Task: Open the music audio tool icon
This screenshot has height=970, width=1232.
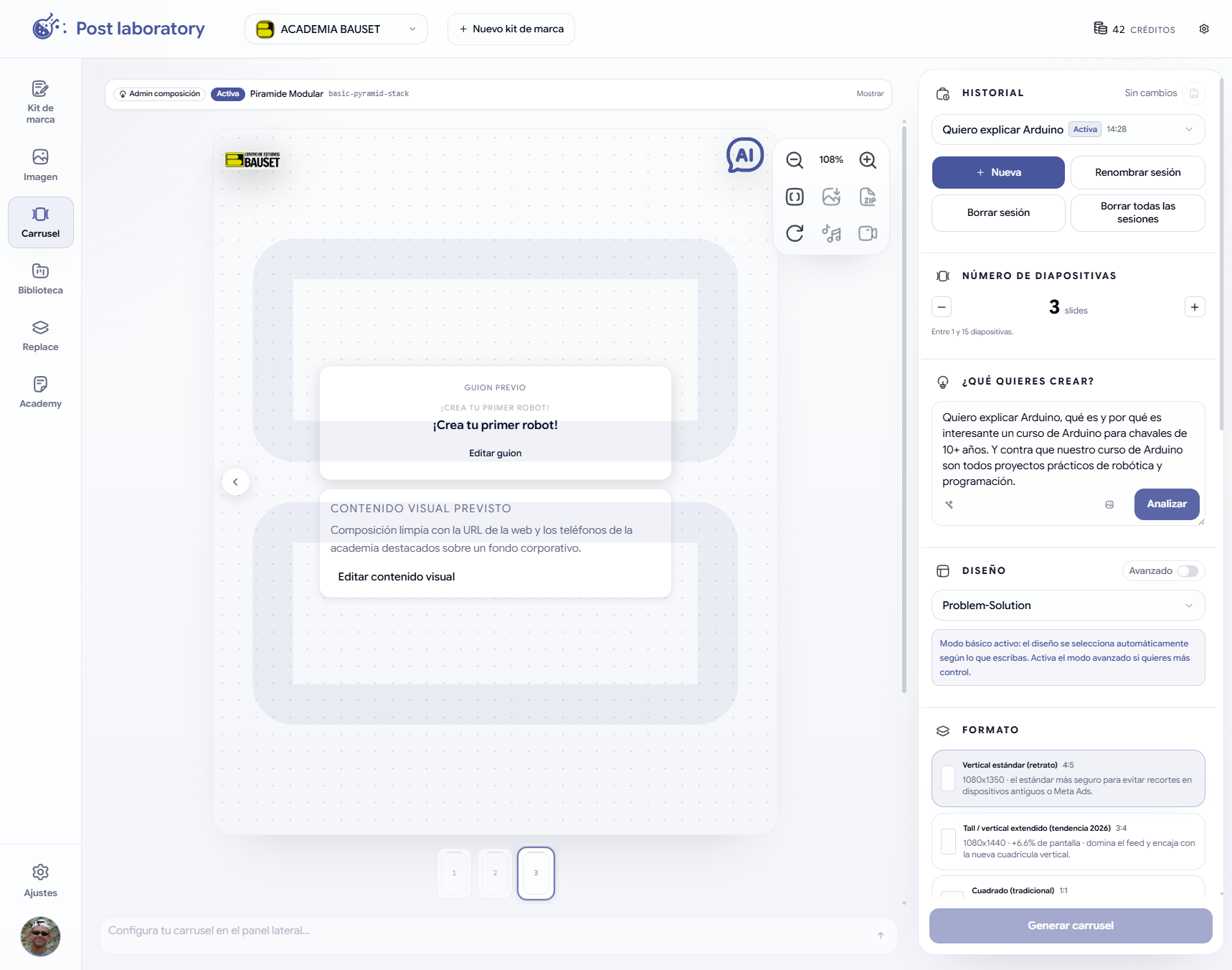Action: [x=831, y=233]
